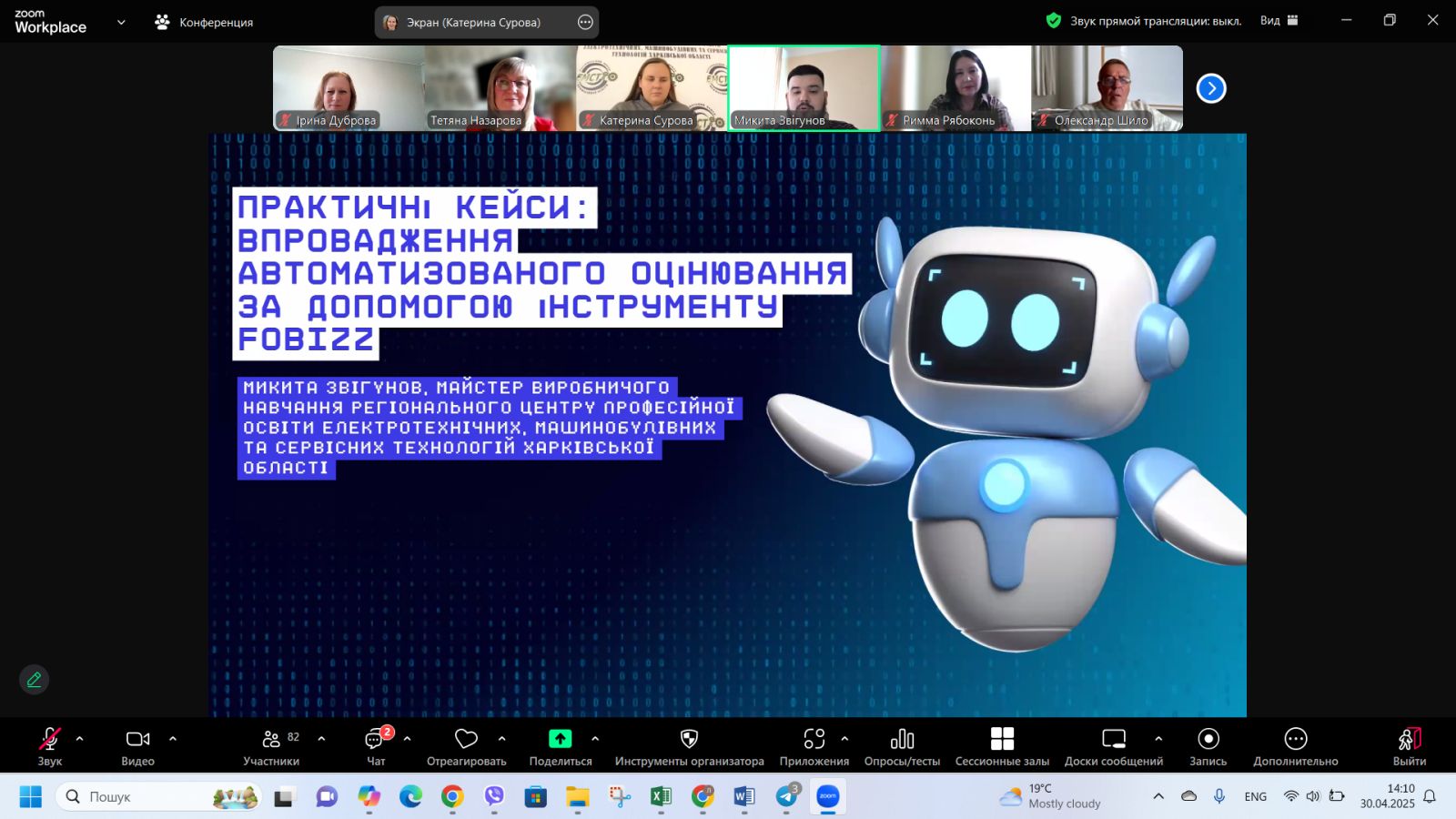The height and width of the screenshot is (819, 1456).
Task: Open Viber from the taskbar
Action: [x=494, y=797]
